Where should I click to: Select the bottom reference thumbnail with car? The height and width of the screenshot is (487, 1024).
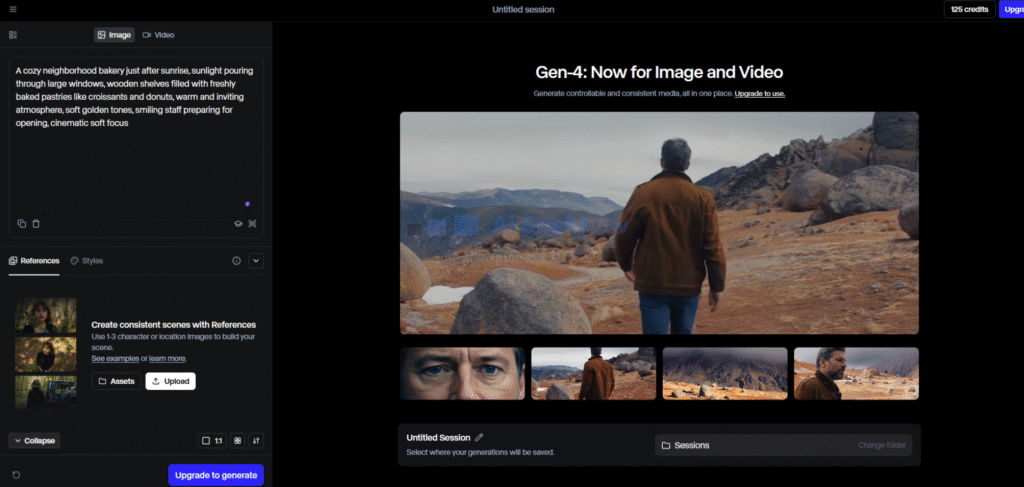(x=46, y=393)
